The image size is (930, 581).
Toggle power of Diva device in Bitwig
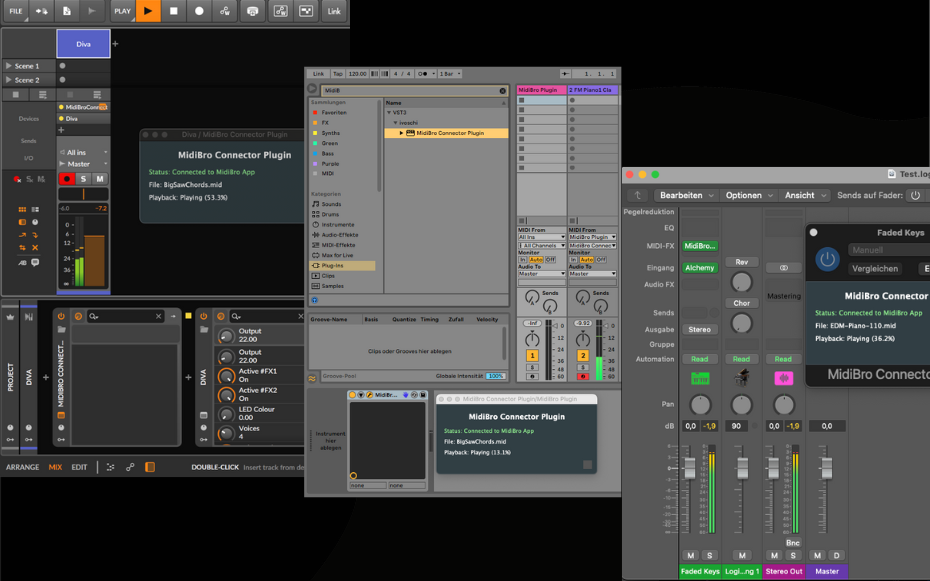[203, 317]
